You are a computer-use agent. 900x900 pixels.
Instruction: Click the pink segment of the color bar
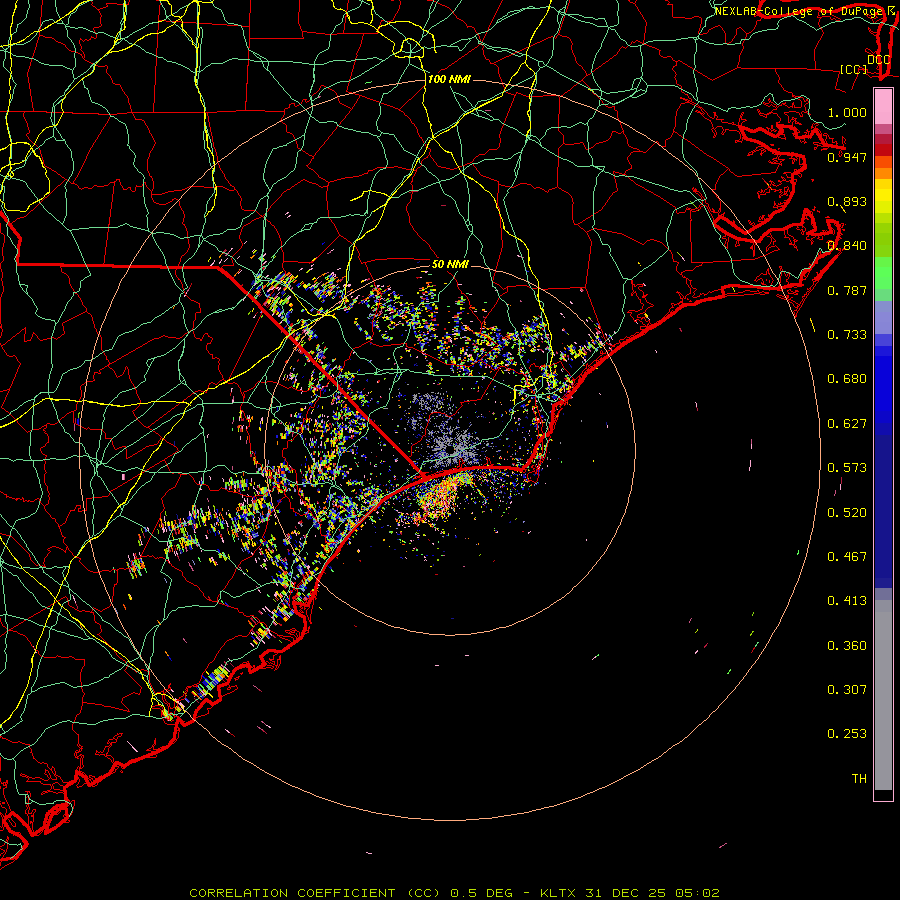coord(883,106)
